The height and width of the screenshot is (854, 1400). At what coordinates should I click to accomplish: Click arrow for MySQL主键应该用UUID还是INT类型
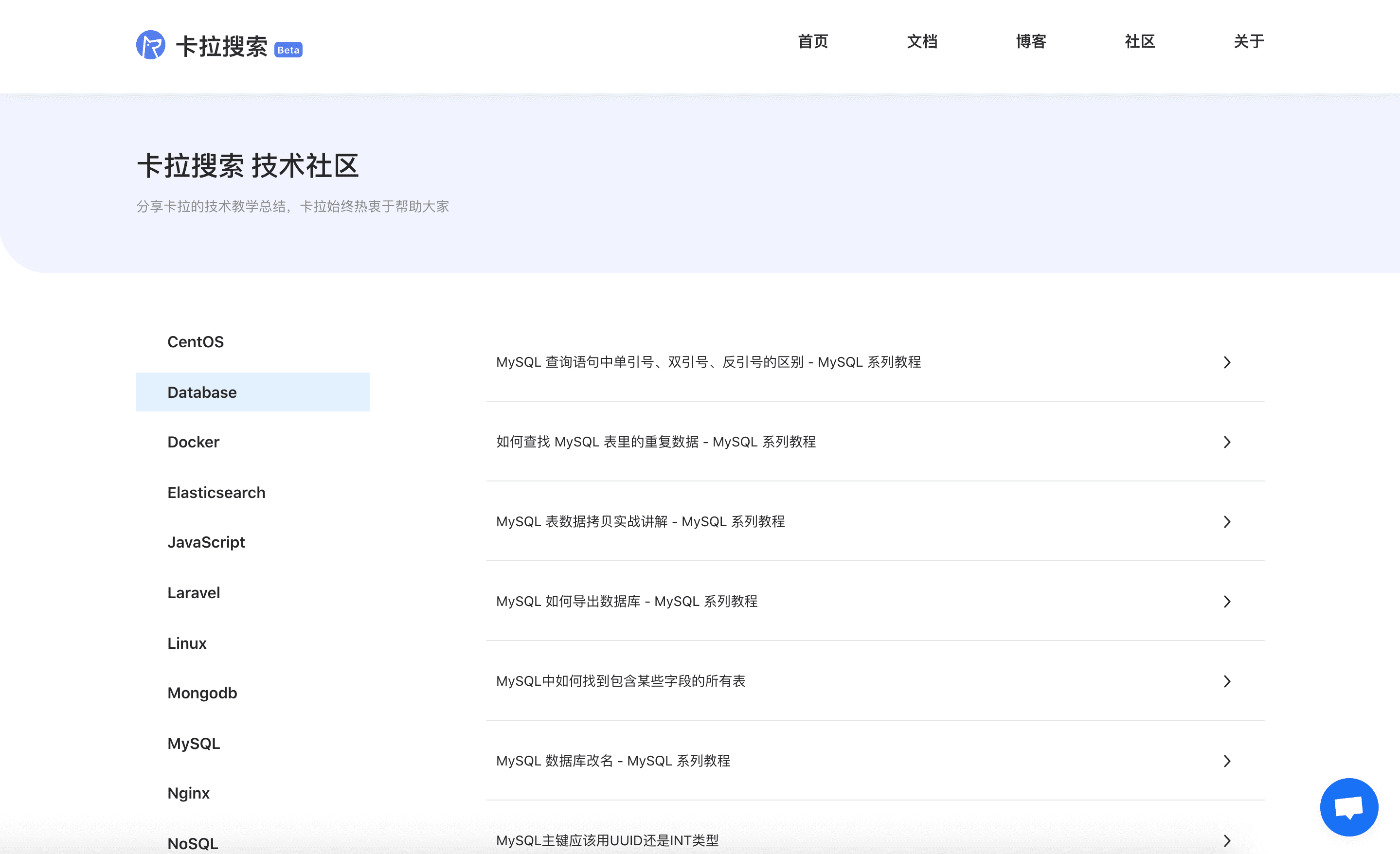(1227, 840)
